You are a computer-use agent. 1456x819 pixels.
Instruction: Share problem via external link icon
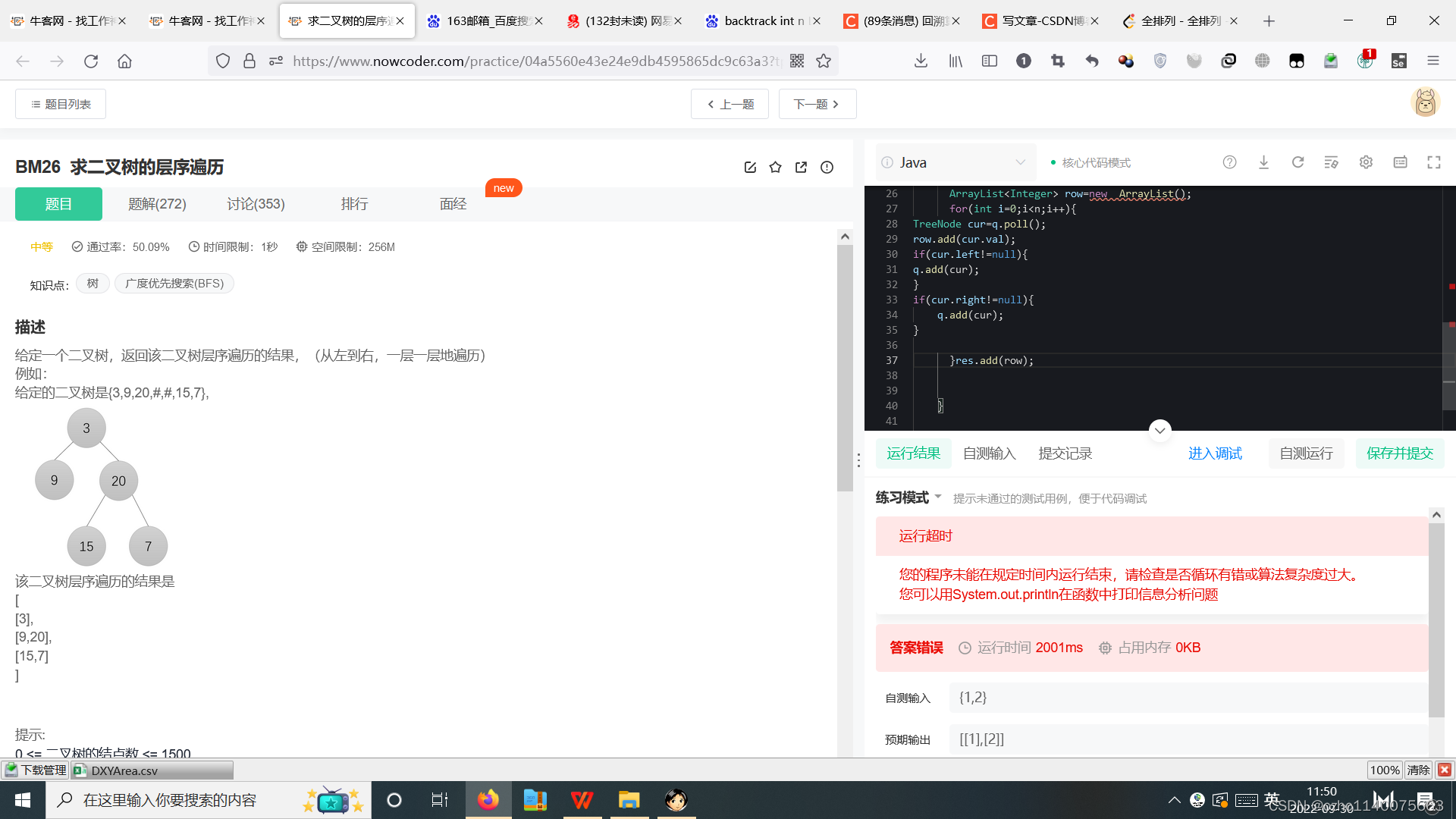click(x=801, y=167)
